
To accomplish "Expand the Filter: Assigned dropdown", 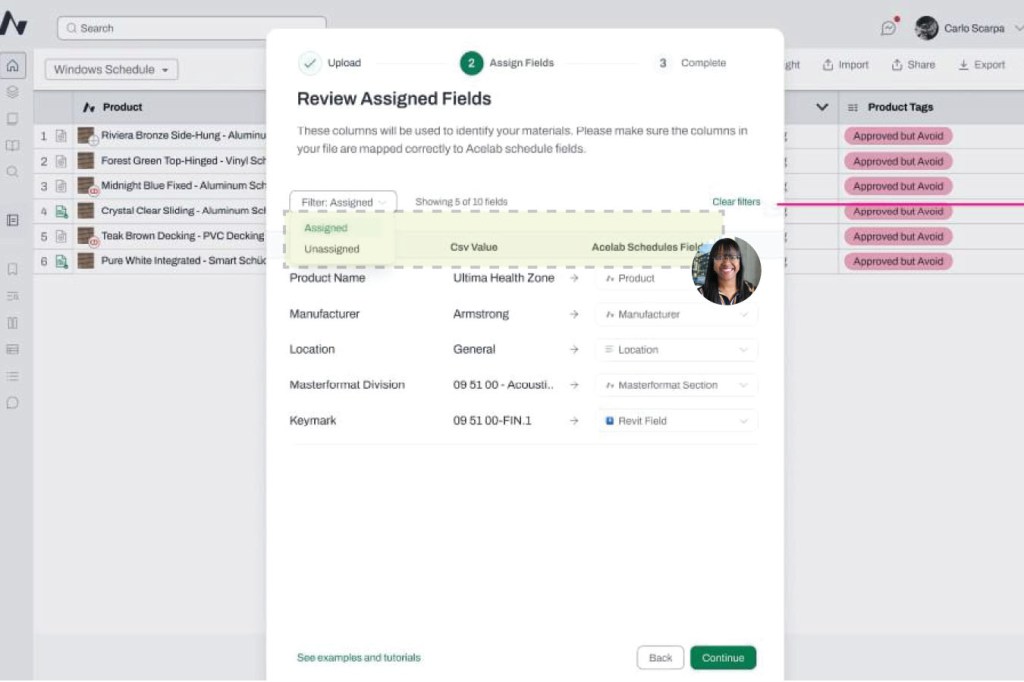I will [343, 202].
